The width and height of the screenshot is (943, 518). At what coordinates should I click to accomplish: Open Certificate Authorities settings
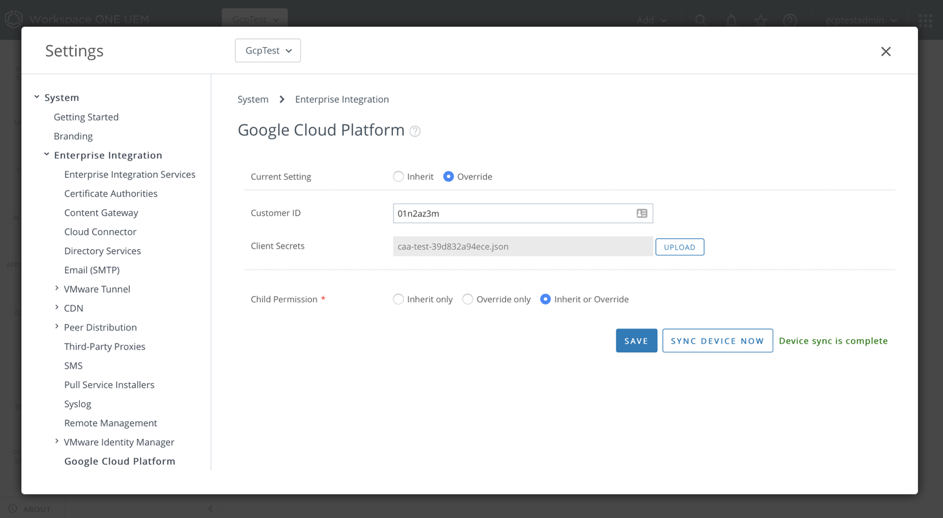tap(111, 194)
